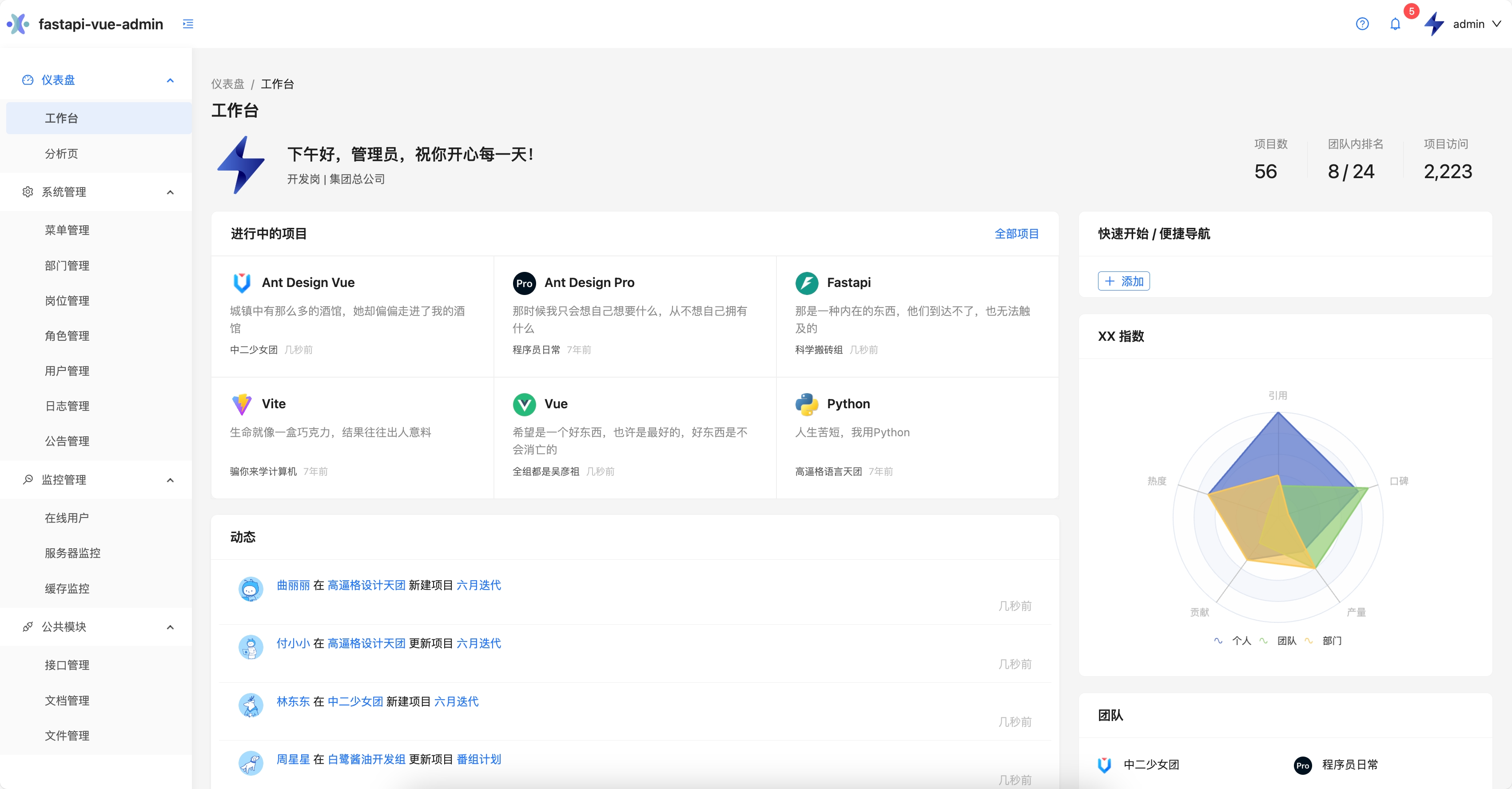1512x789 pixels.
Task: Open 文件管理 in the sidebar
Action: pos(99,736)
